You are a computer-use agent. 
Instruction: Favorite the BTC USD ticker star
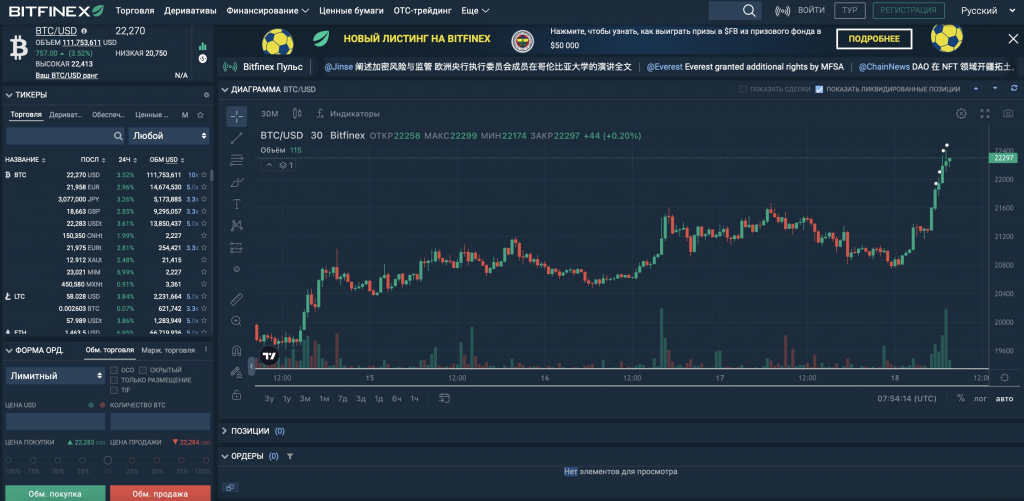pos(204,175)
